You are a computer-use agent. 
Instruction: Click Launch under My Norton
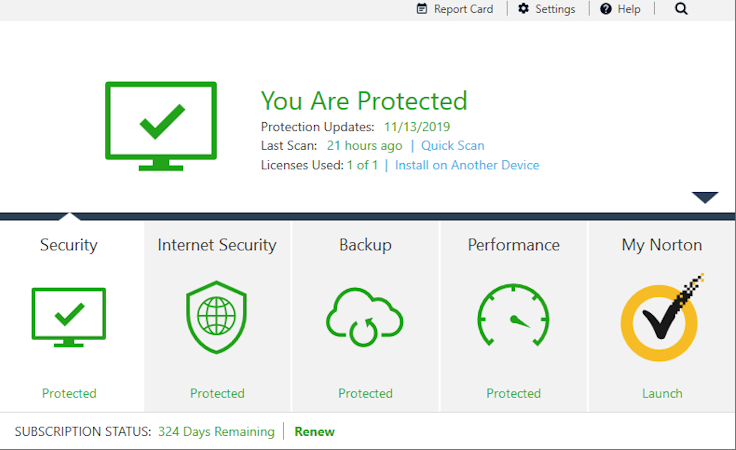point(662,393)
